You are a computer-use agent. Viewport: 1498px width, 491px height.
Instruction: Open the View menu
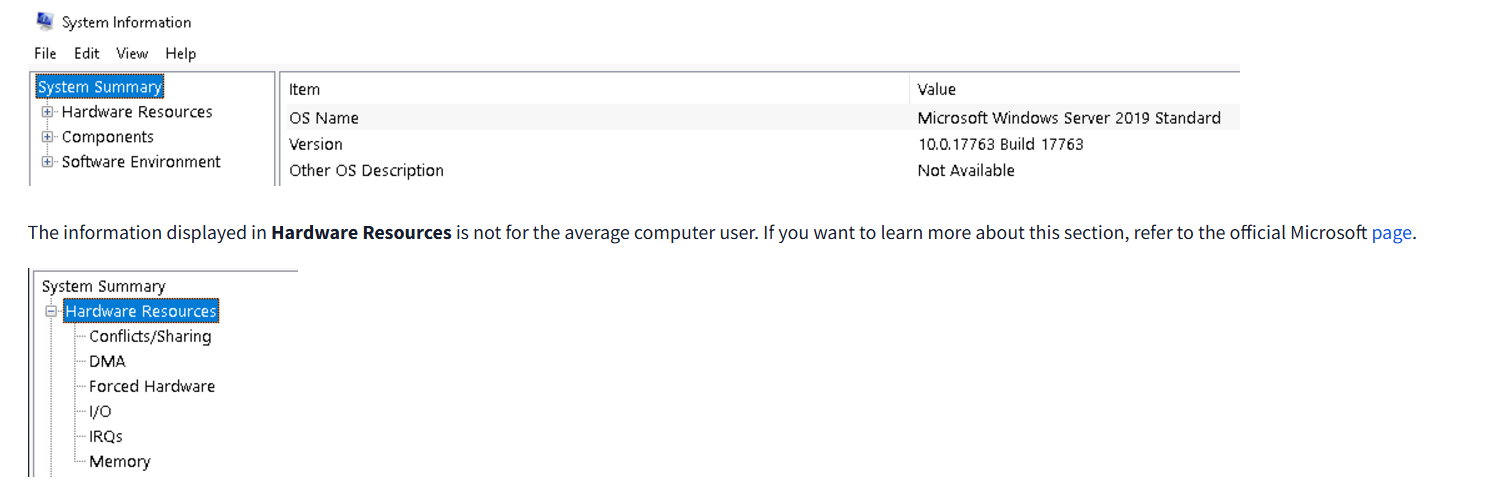tap(132, 54)
